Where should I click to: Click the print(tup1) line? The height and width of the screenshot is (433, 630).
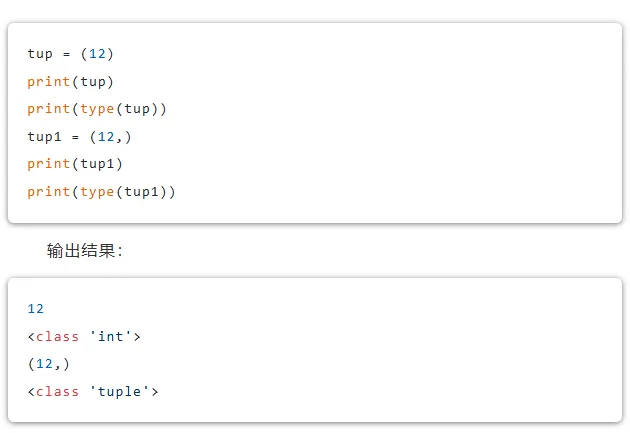pyautogui.click(x=75, y=164)
